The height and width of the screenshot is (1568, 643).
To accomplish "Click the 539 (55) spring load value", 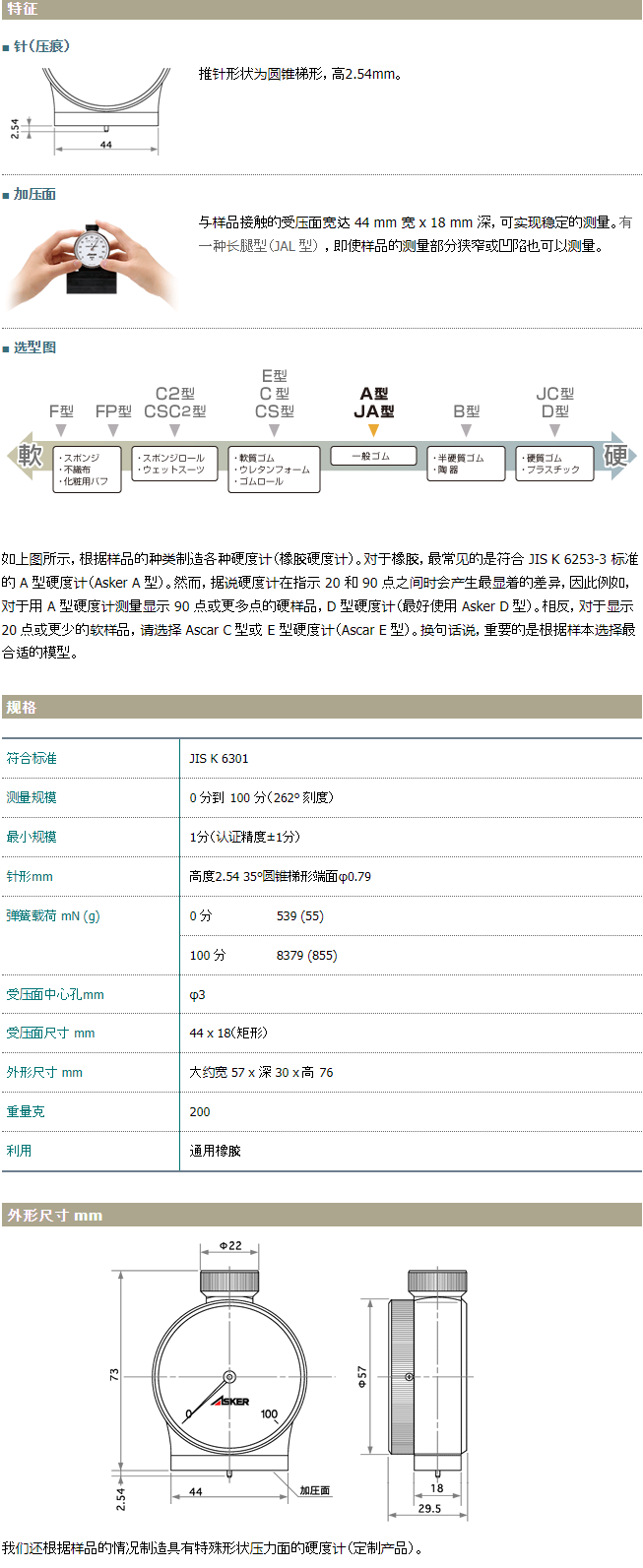I will point(300,915).
